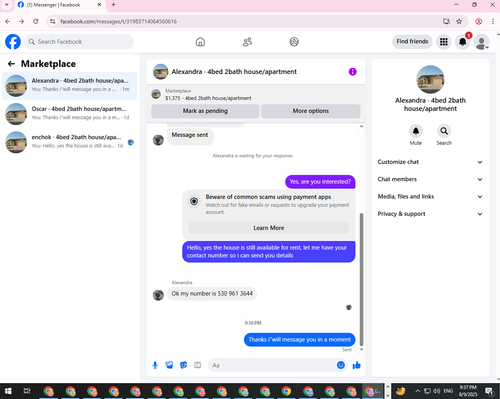Open the Chrome three-dot menu
The image size is (500, 399).
[x=493, y=21]
